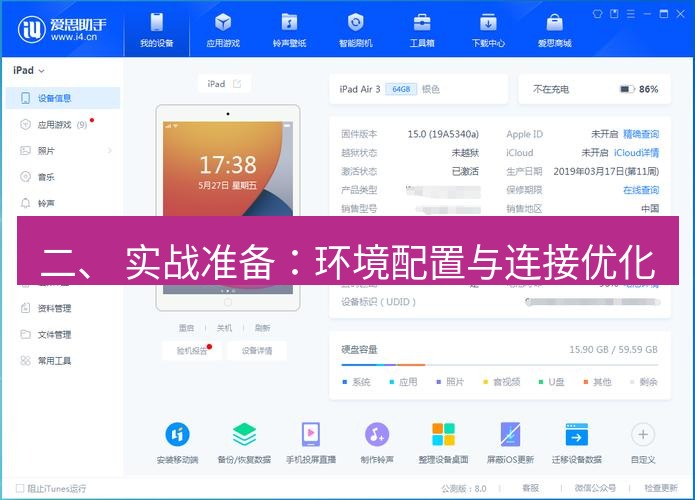Screen dimensions: 695x500
Task: Open the 验机报告 button
Action: click(191, 351)
